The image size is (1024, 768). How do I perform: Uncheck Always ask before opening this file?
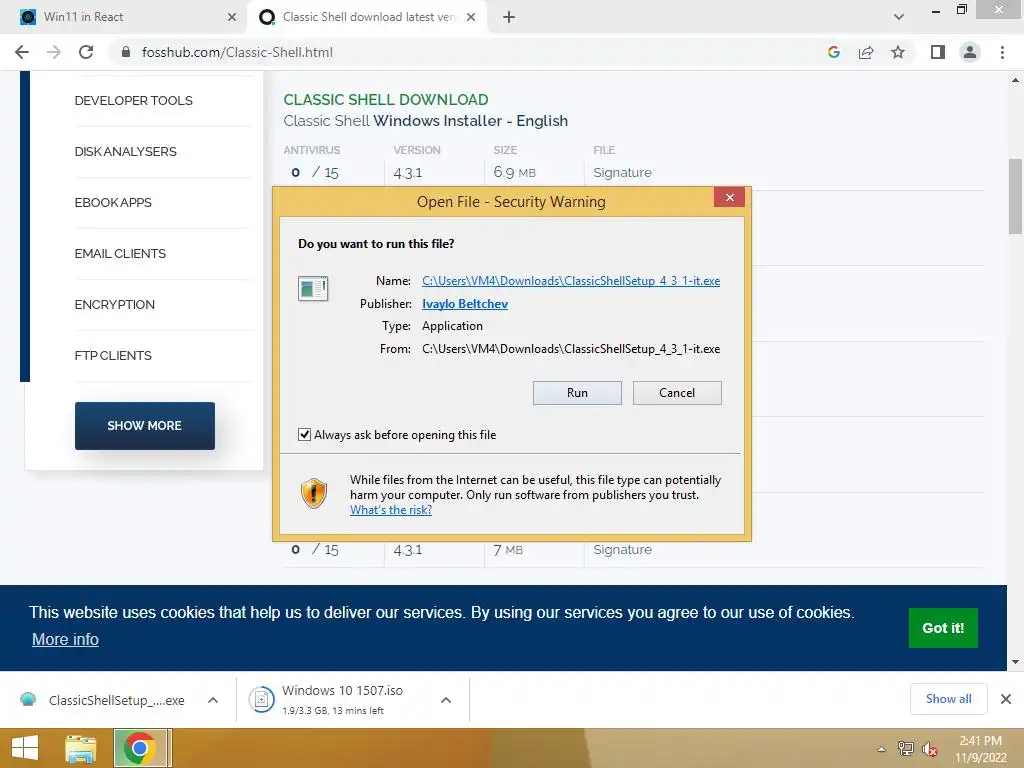(x=304, y=434)
